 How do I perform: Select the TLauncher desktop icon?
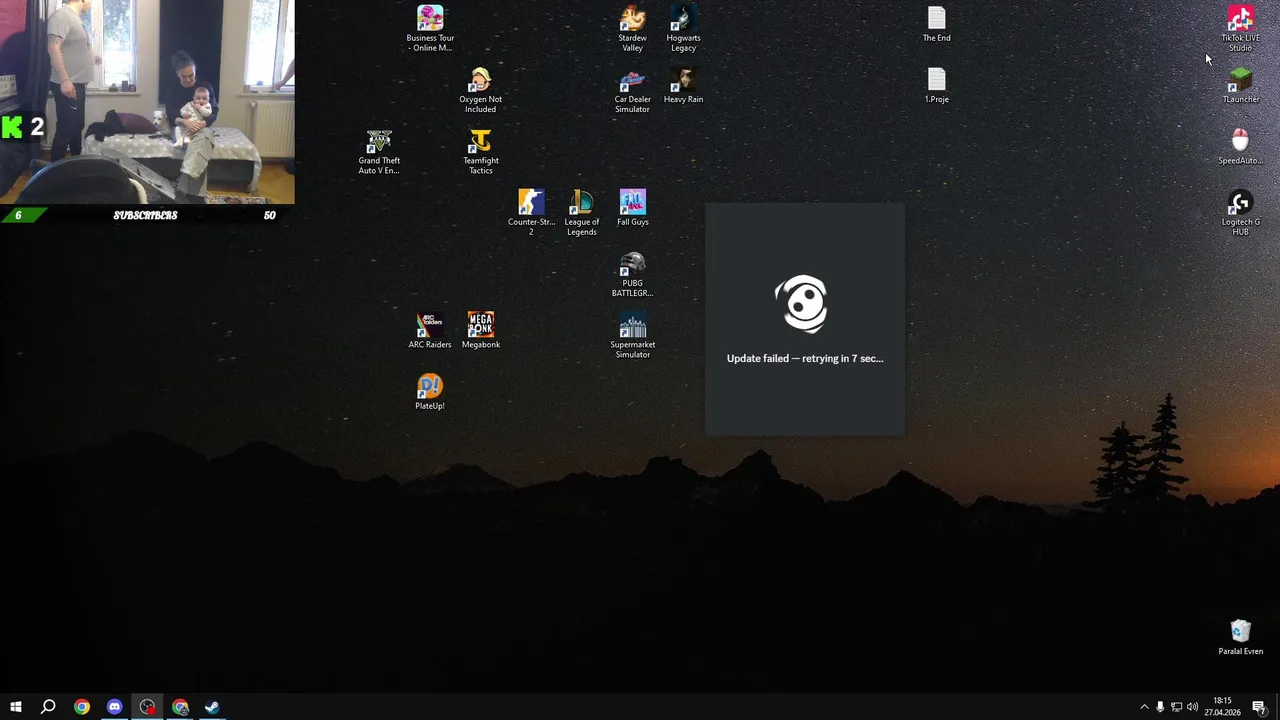[1240, 86]
